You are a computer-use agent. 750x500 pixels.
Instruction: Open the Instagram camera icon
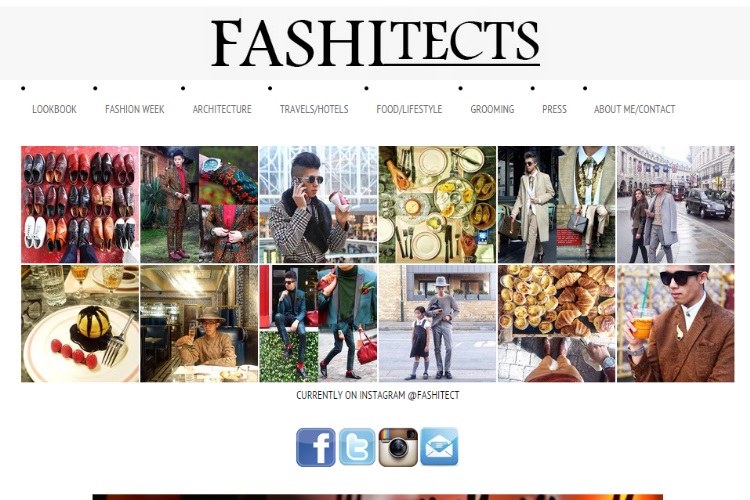(x=398, y=447)
